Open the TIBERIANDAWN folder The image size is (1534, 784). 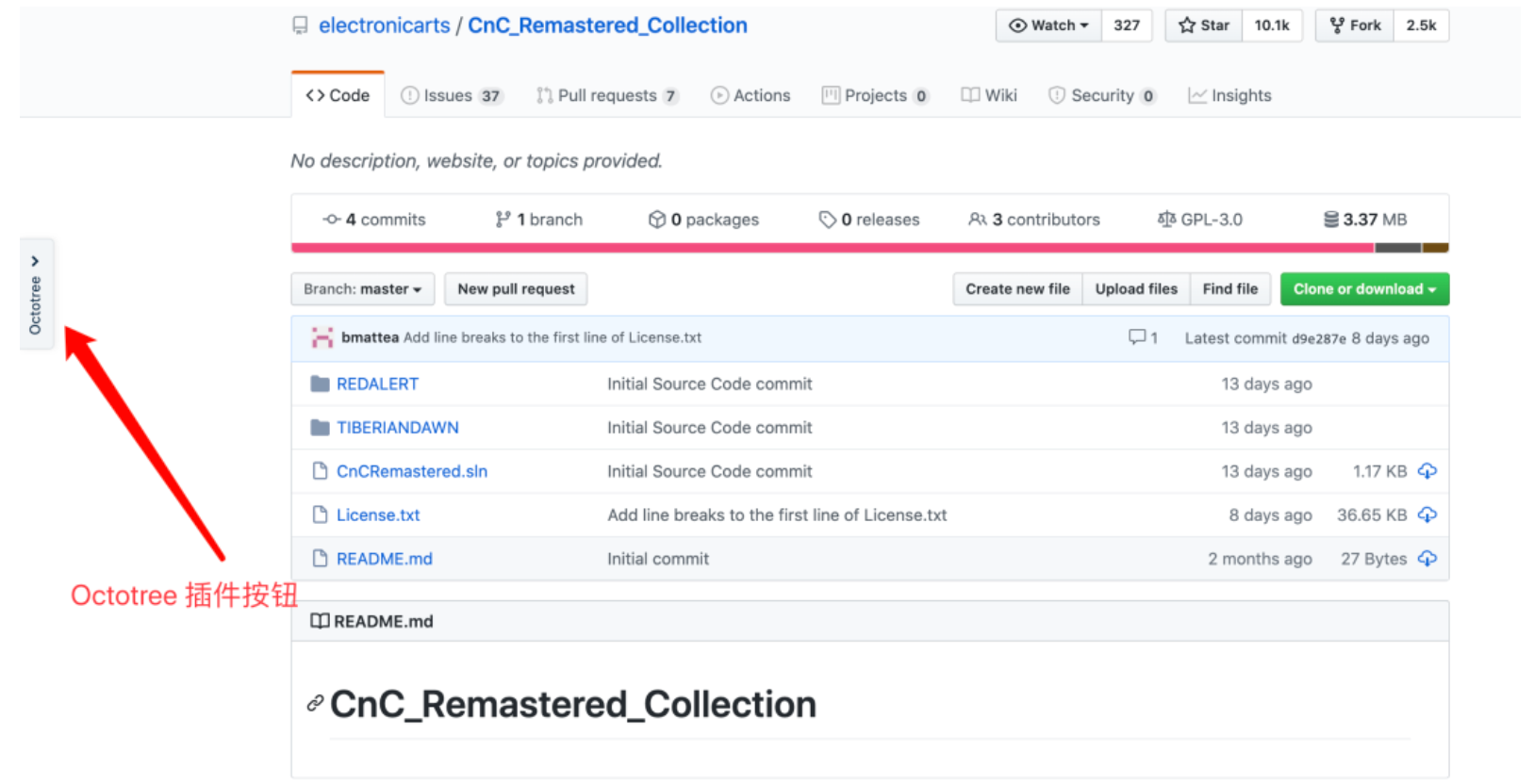click(398, 428)
